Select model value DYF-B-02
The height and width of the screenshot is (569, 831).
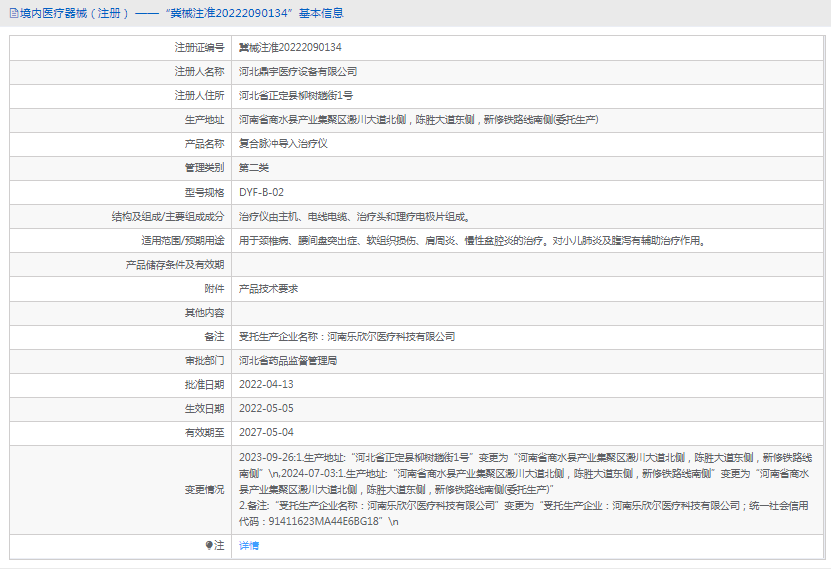(x=261, y=192)
